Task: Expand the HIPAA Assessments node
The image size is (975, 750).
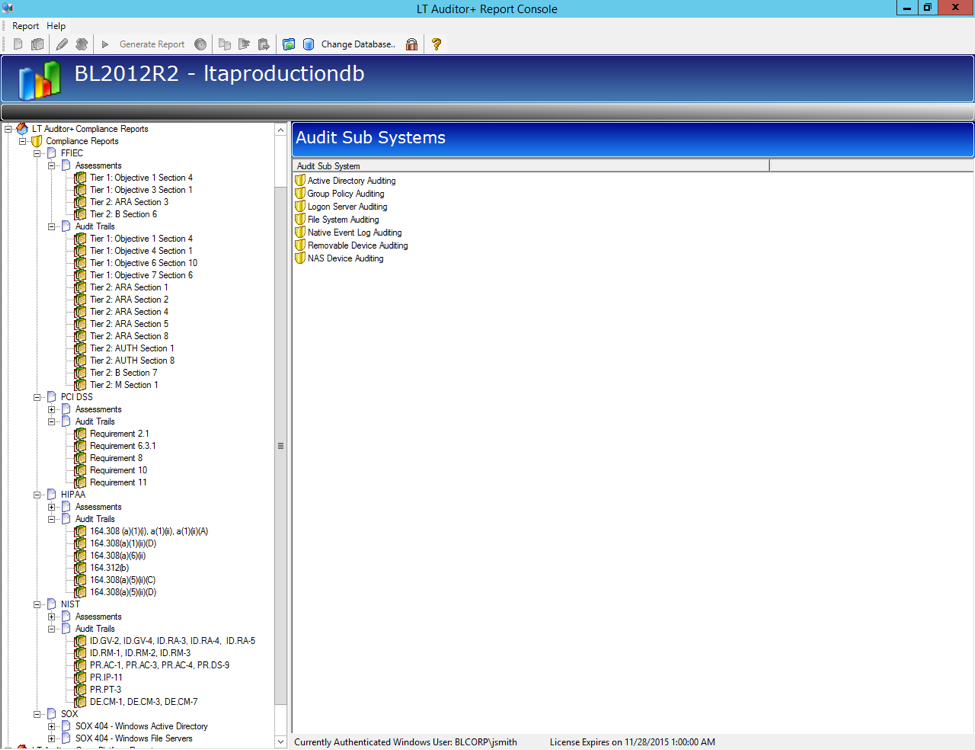Action: pos(52,507)
